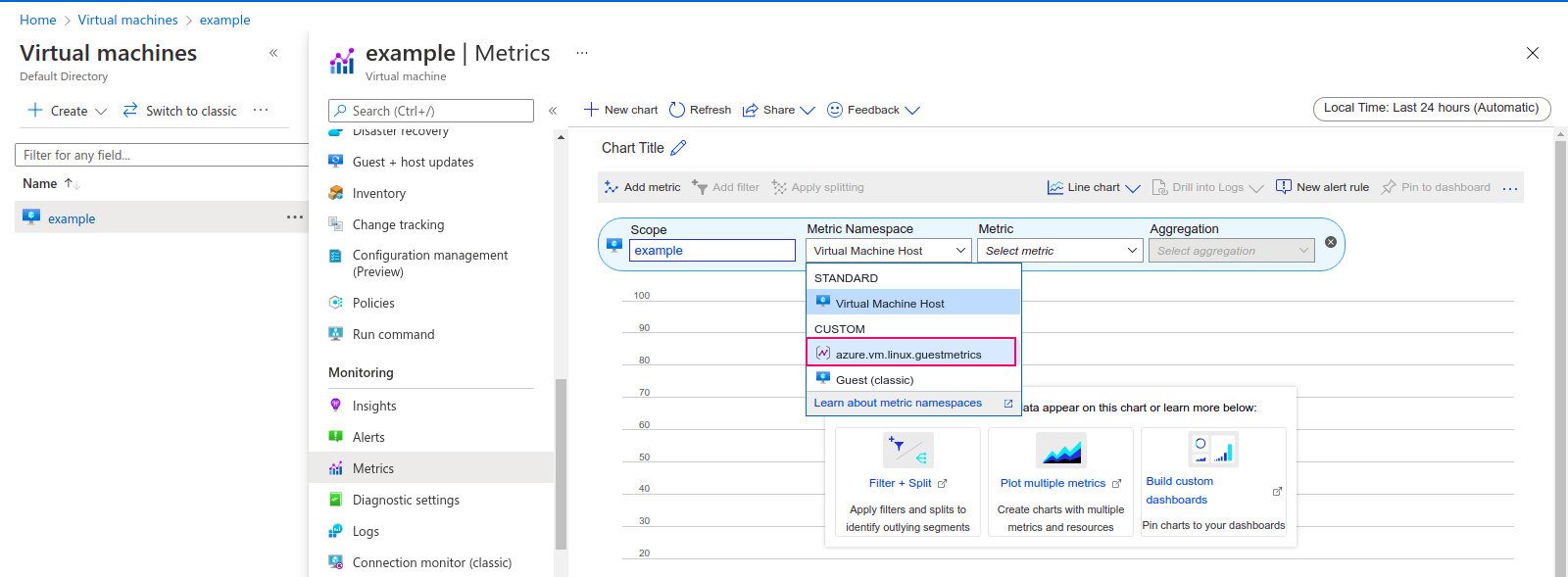
Task: Collapse the resource menu with the double chevron
Action: pyautogui.click(x=553, y=111)
